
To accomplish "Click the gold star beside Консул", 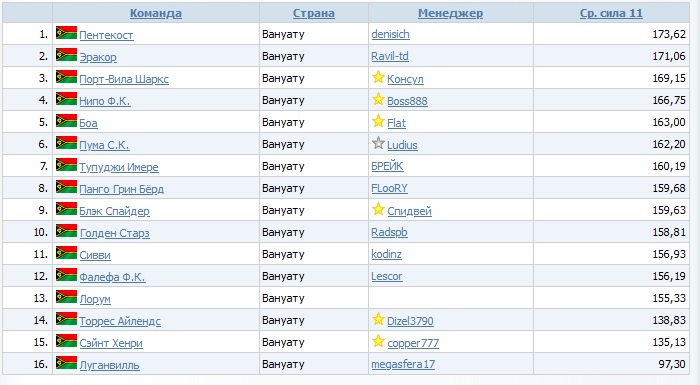I will tap(378, 77).
